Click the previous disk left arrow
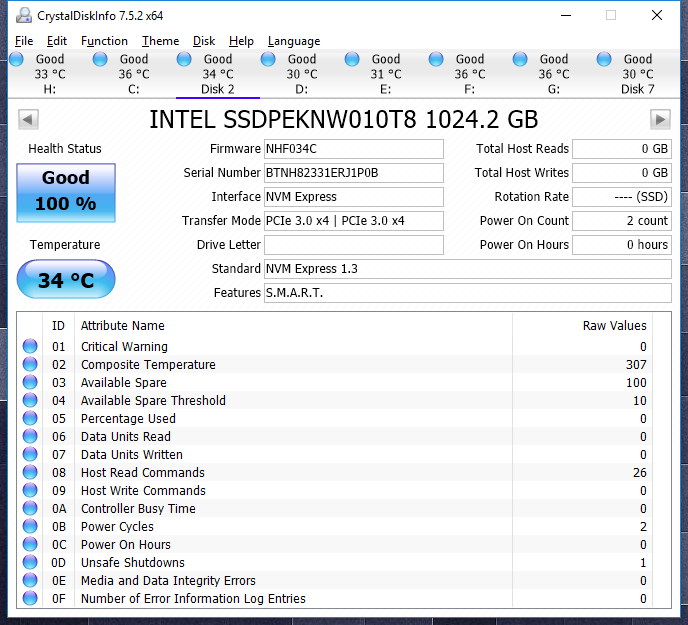Viewport: 688px width, 625px height. click(28, 120)
